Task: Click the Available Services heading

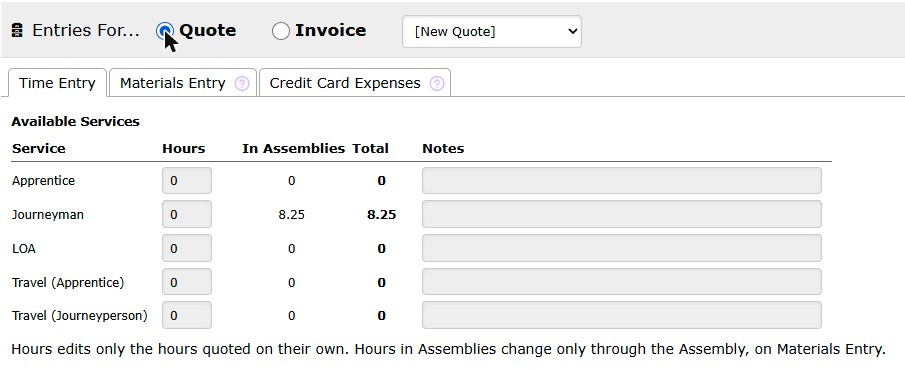Action: click(76, 122)
